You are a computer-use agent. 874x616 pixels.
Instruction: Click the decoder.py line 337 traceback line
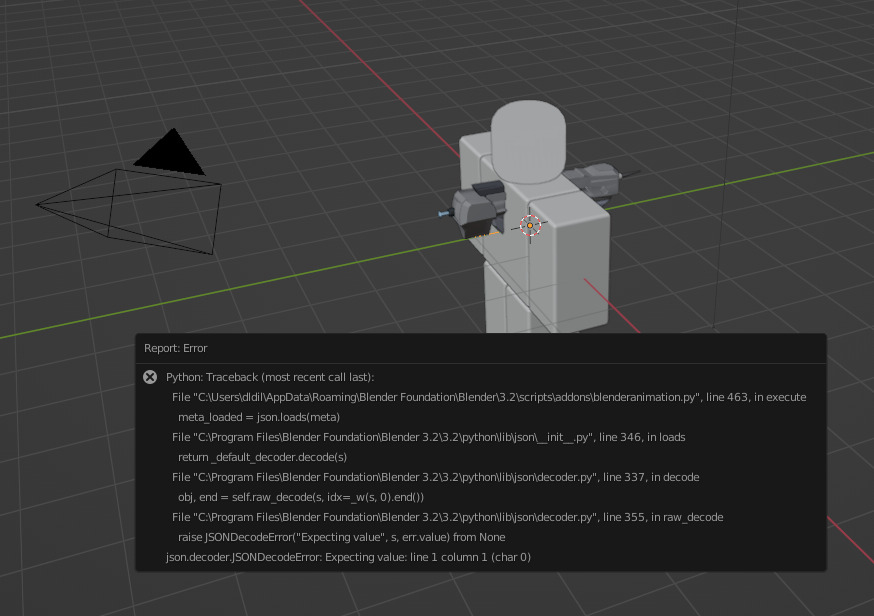pyautogui.click(x=435, y=478)
